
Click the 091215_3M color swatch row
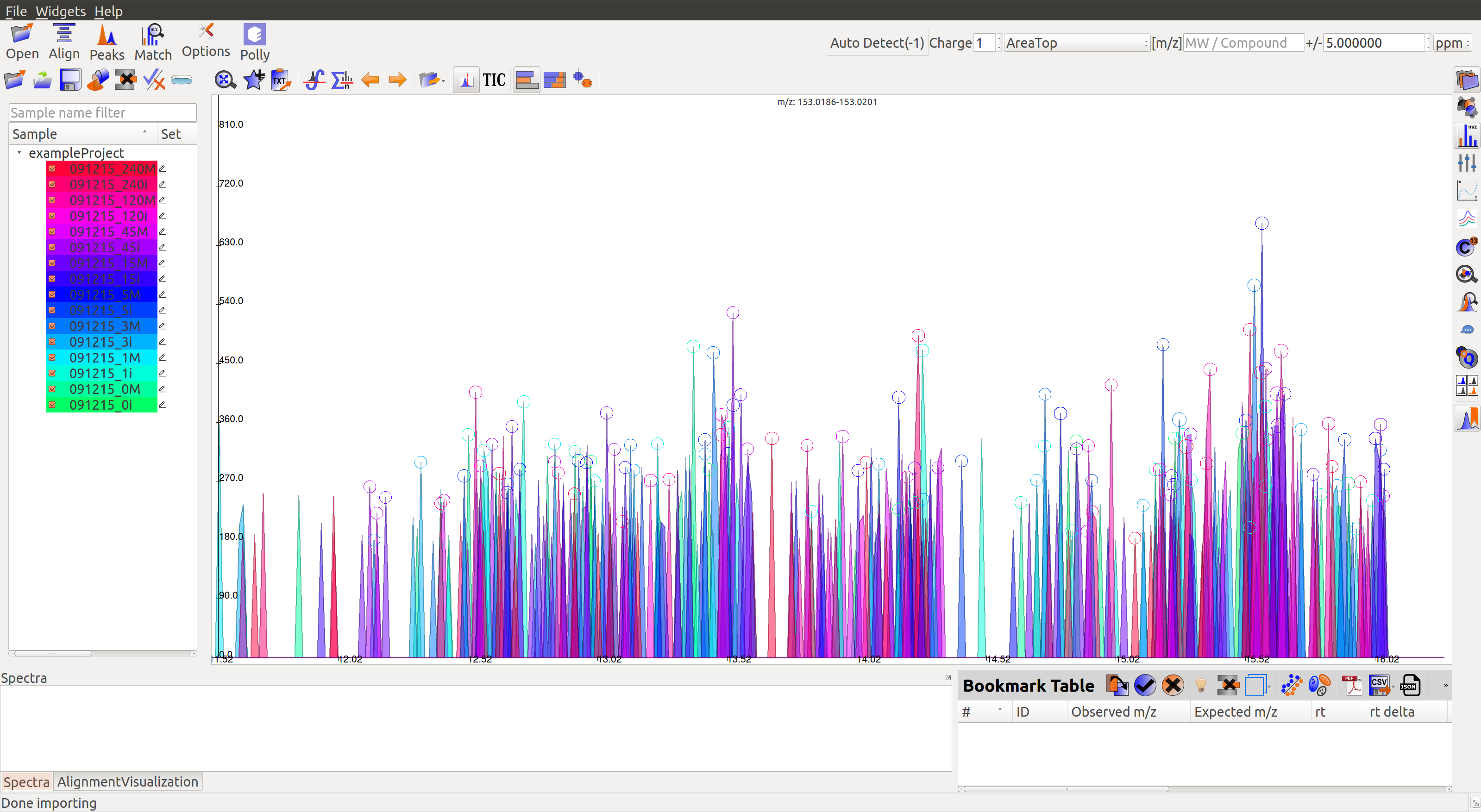point(102,326)
